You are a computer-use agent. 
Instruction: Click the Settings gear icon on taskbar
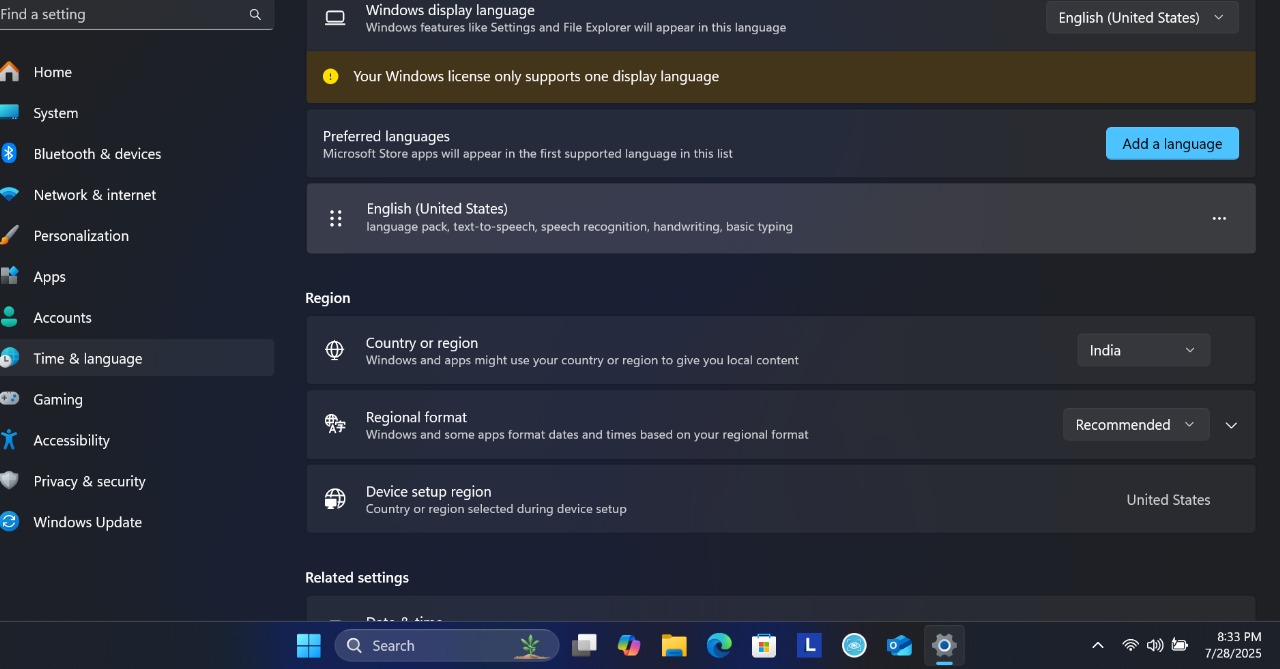(x=944, y=645)
